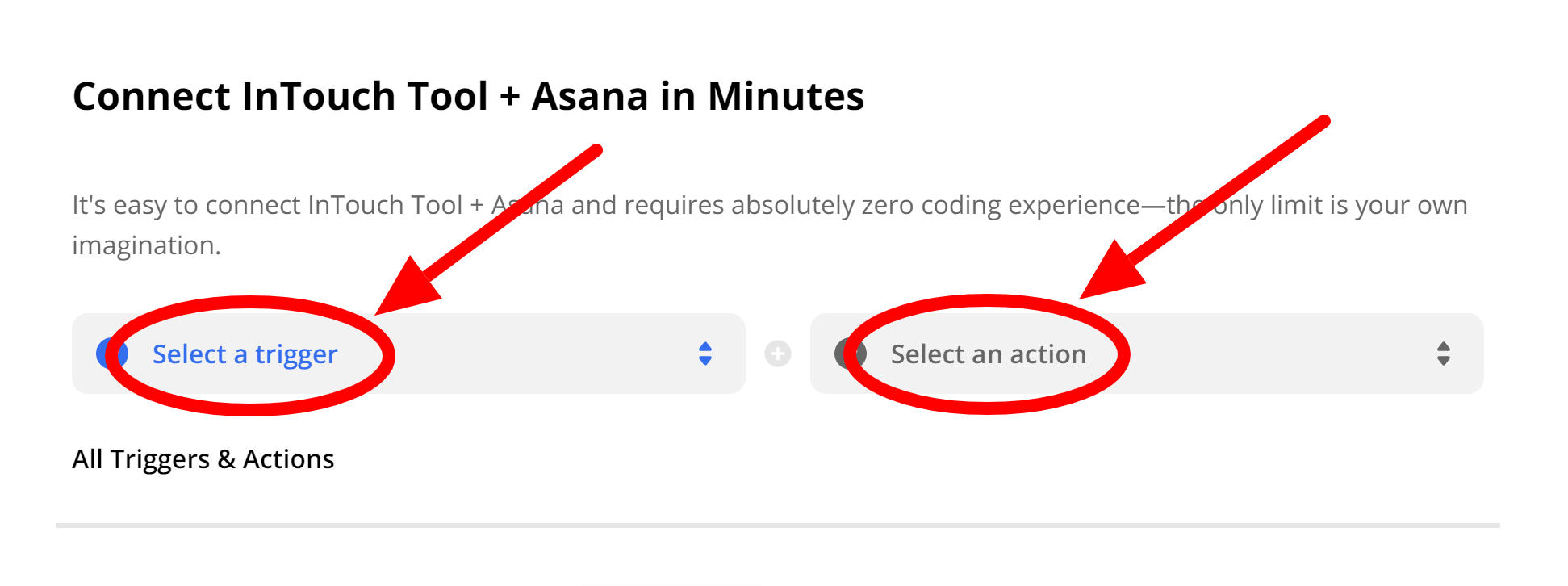Click the 'Select a trigger' blue label text
This screenshot has height=586, width=1568.
point(245,354)
